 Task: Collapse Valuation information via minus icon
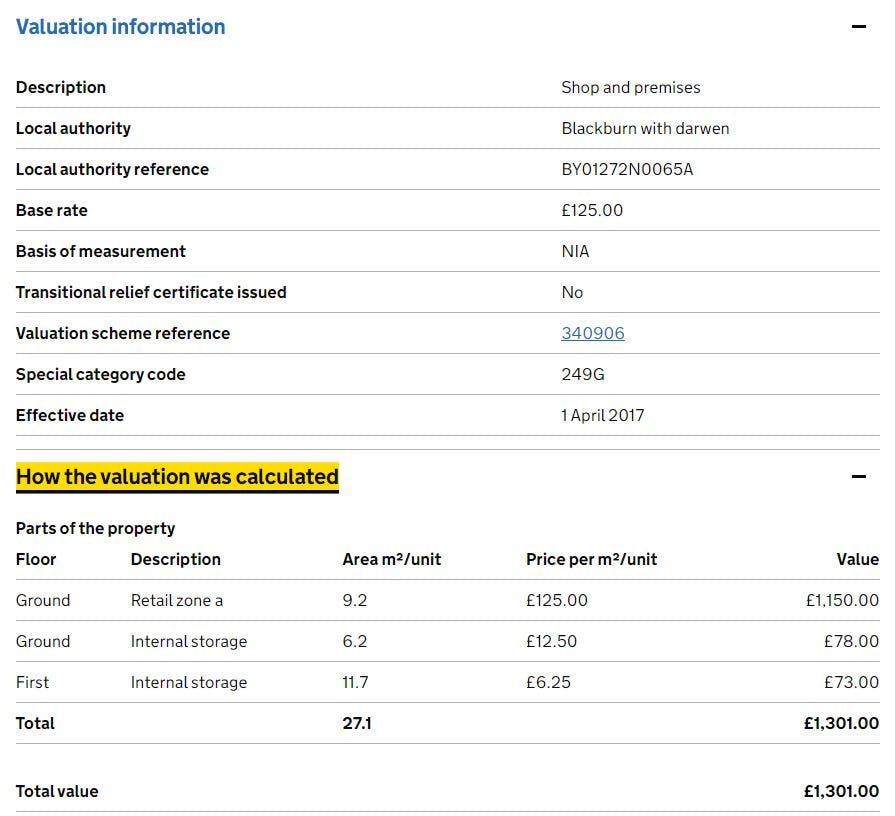858,27
